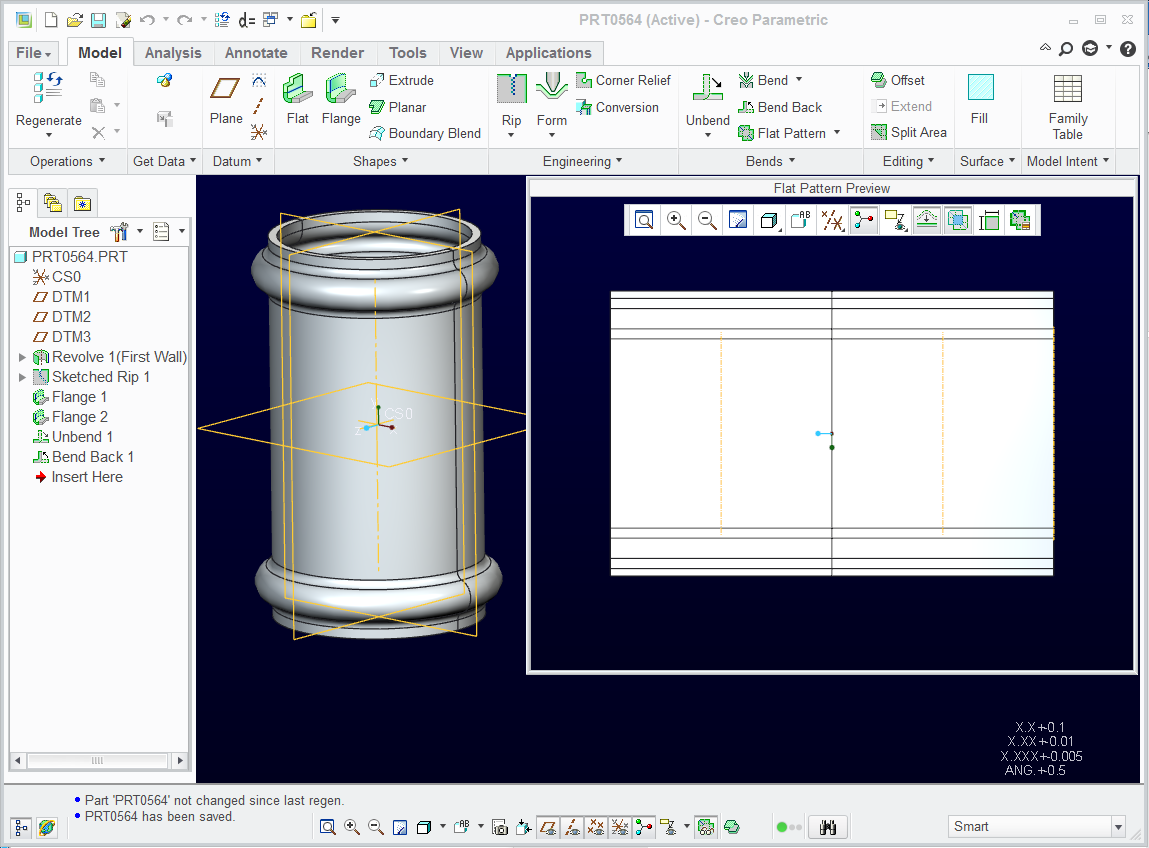The width and height of the screenshot is (1149, 848).
Task: Refit view in Flat Pattern Preview toolbar
Action: pyautogui.click(x=644, y=220)
